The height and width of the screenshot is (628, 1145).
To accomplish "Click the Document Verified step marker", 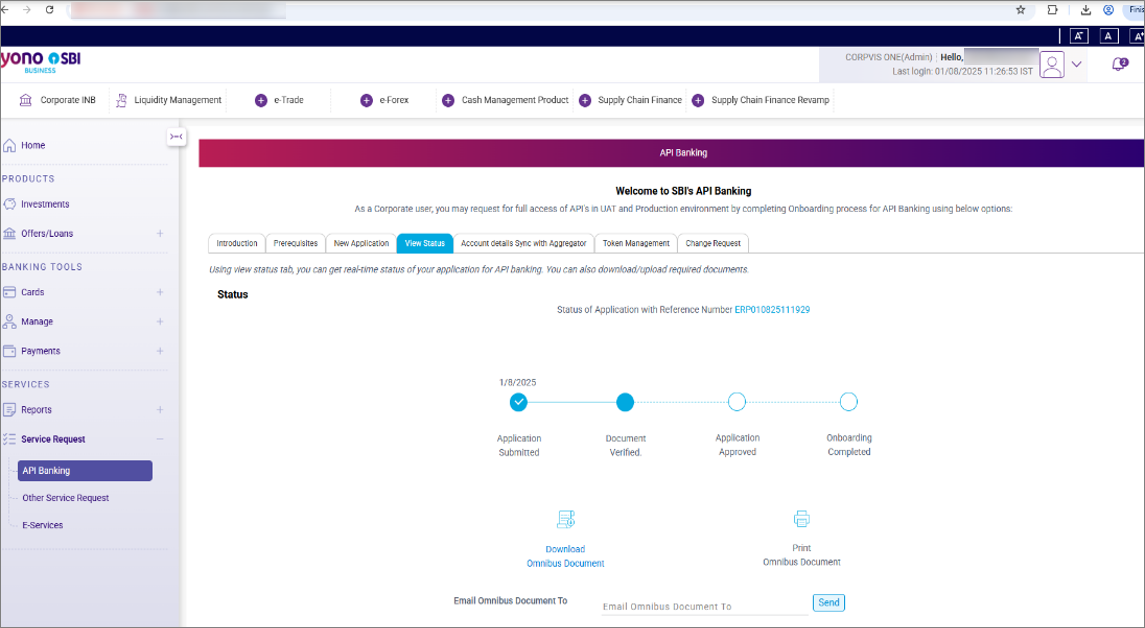I will (x=625, y=402).
